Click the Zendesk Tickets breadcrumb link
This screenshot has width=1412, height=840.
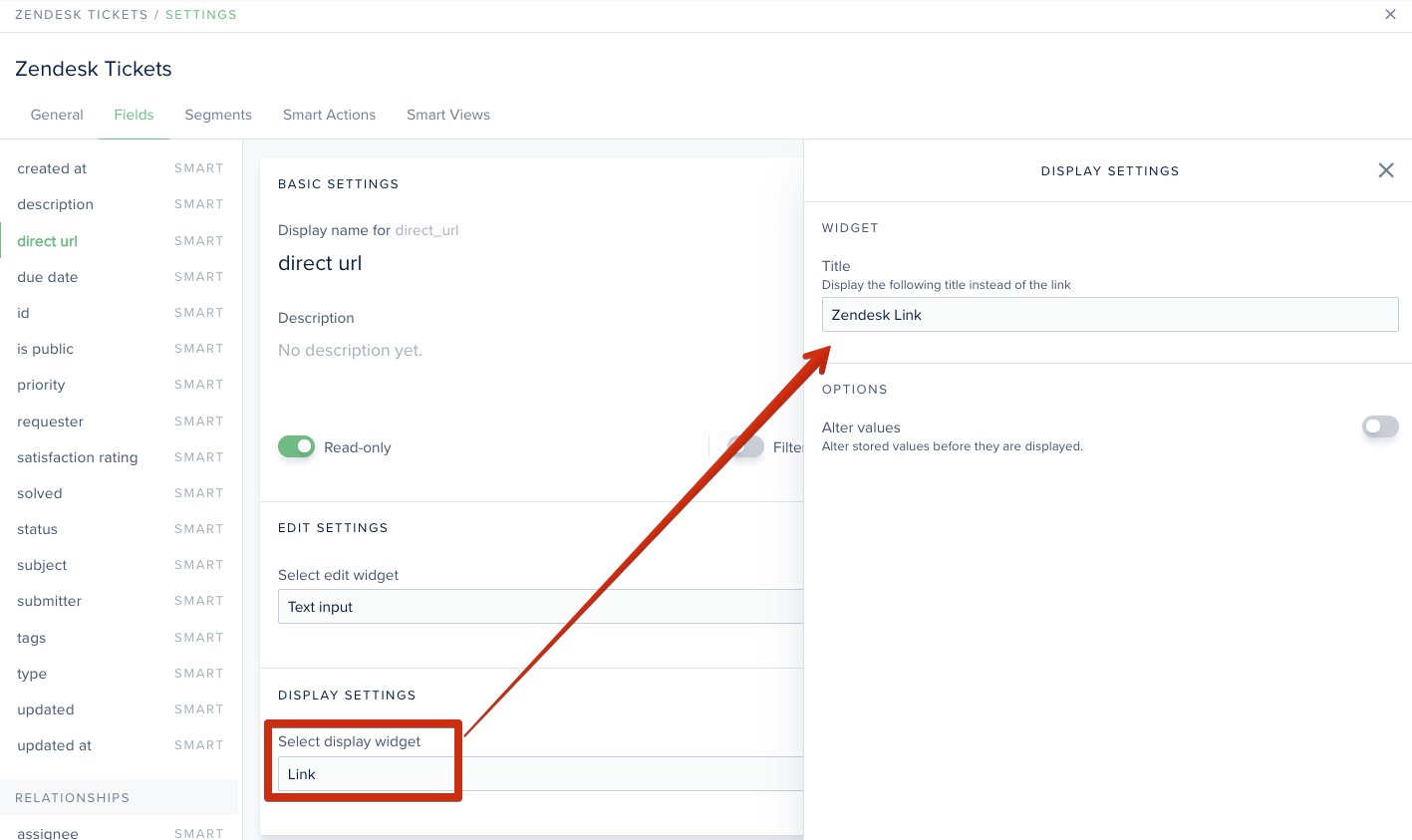pos(81,15)
